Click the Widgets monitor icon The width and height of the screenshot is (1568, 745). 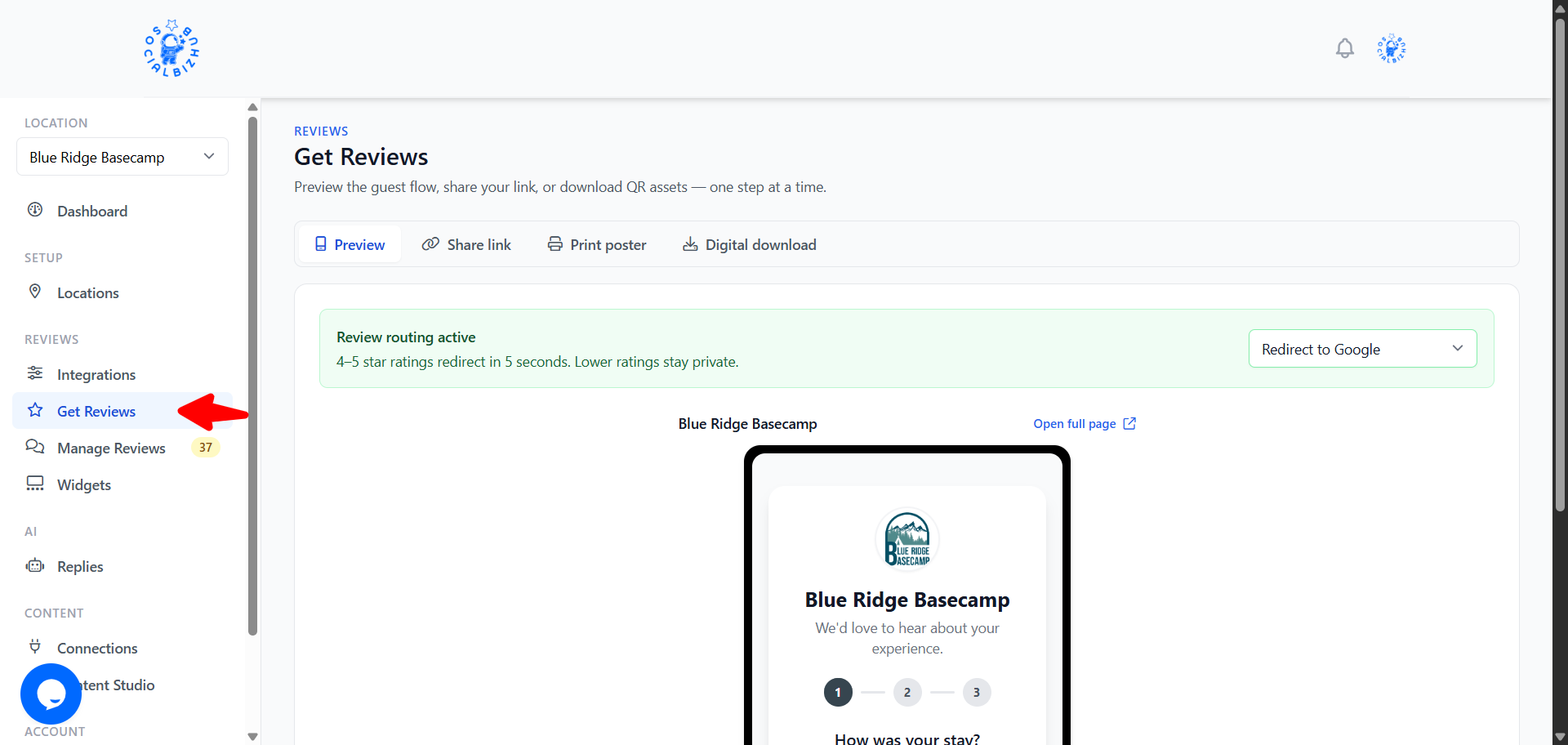35,484
